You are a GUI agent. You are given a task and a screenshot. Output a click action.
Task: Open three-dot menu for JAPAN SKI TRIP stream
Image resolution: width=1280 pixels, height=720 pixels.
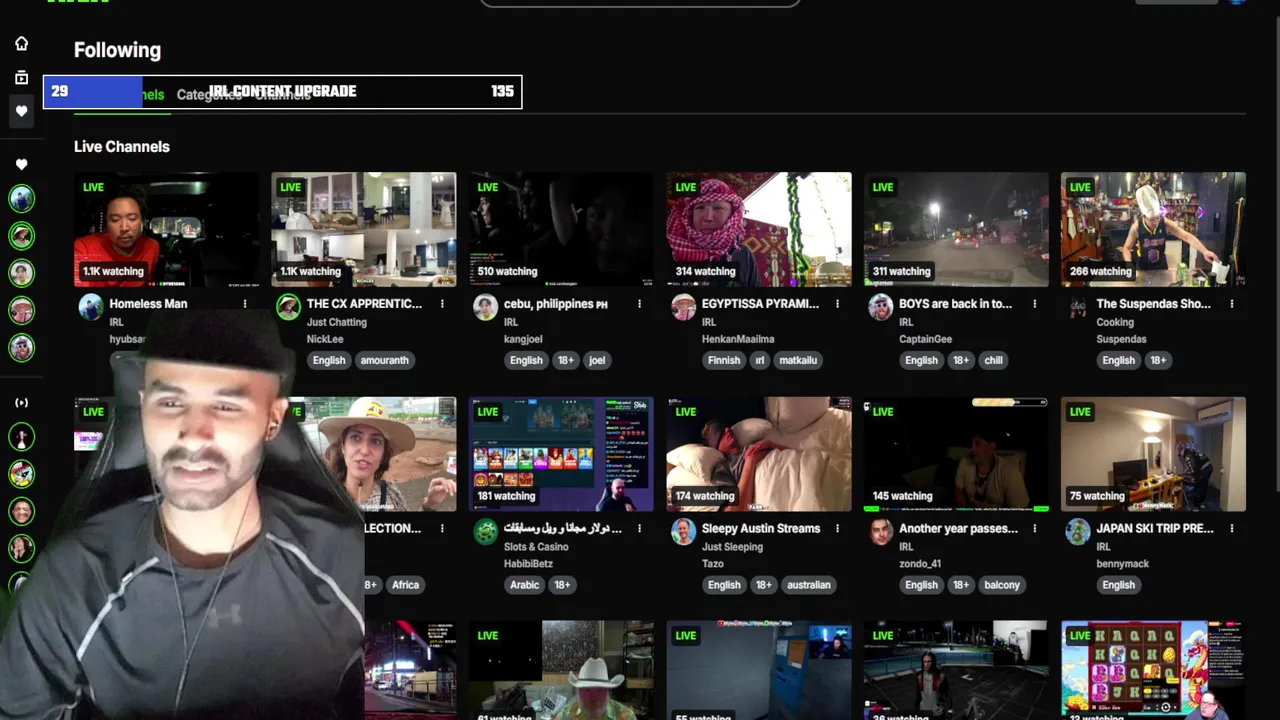(x=1232, y=529)
